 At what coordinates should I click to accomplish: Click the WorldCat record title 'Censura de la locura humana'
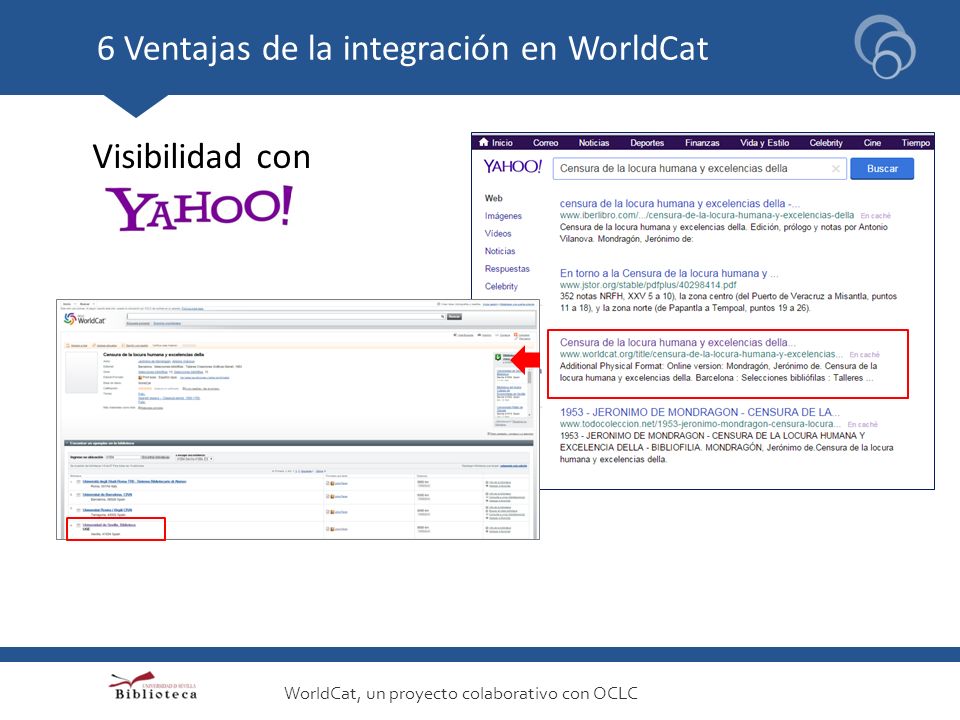click(x=153, y=354)
